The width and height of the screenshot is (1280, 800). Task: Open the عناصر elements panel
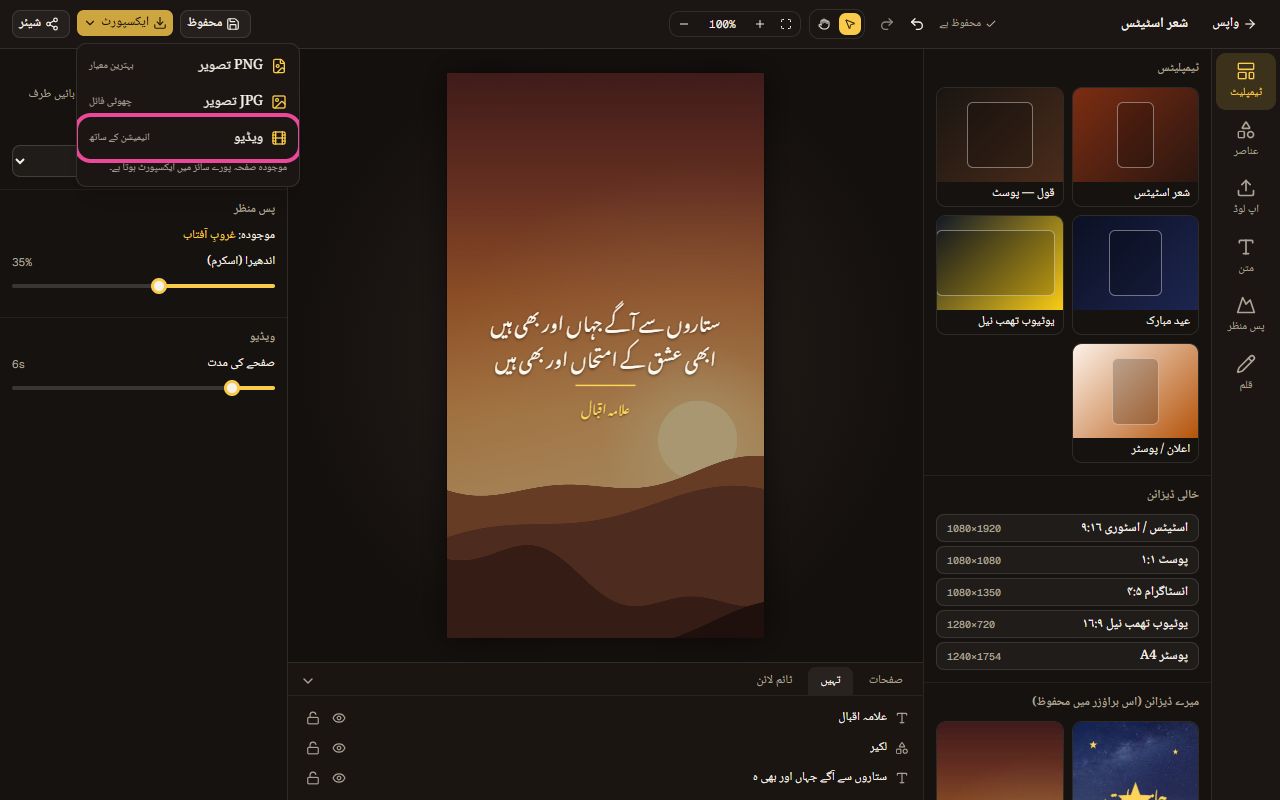[1245, 138]
